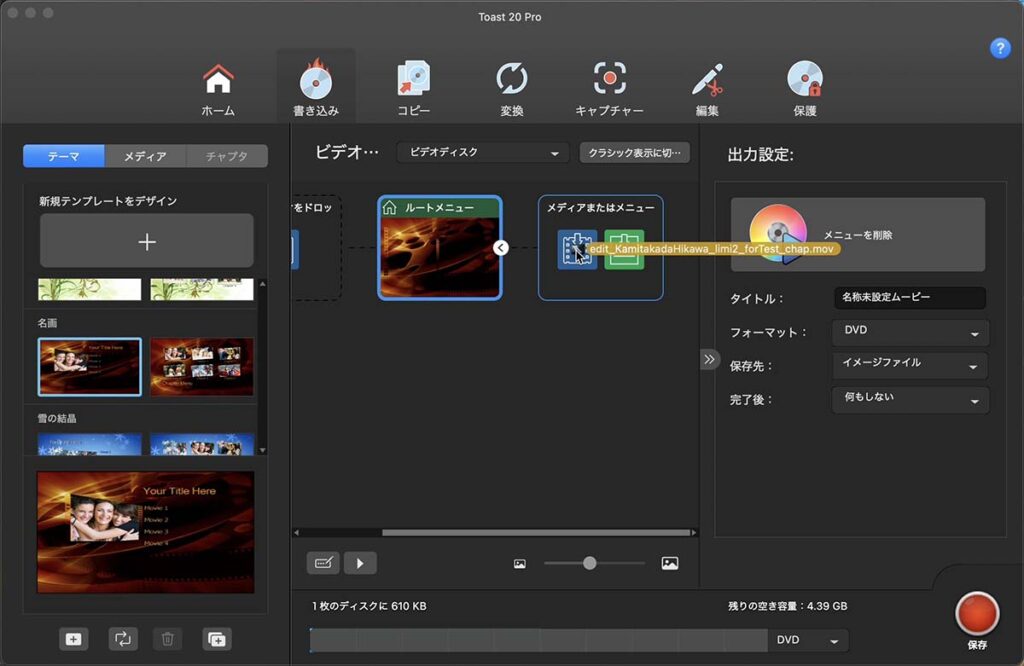The height and width of the screenshot is (666, 1024).
Task: Select the コピー (Copy) disc icon
Action: [413, 81]
